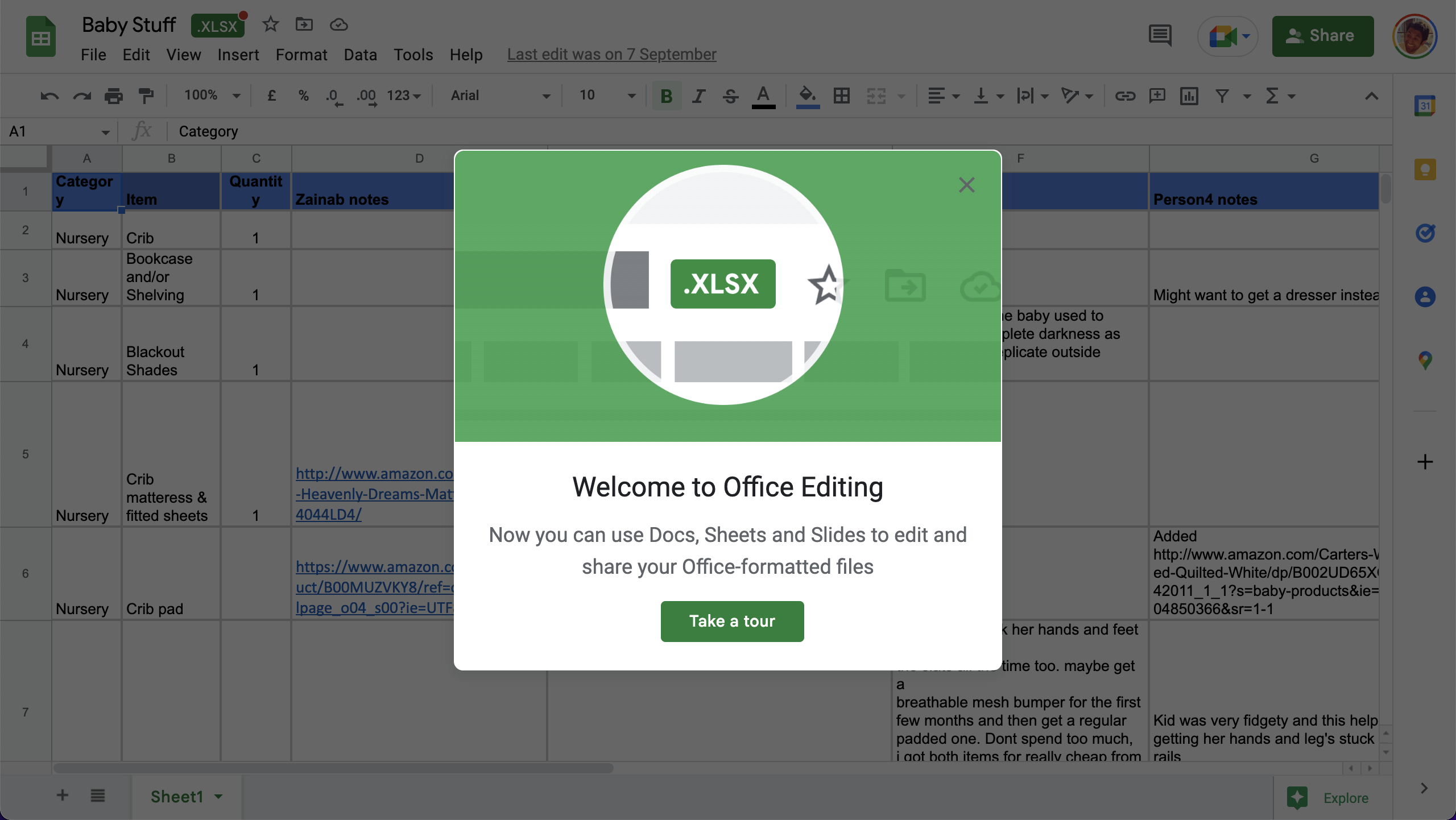Click the print icon
The height and width of the screenshot is (820, 1456).
click(114, 96)
